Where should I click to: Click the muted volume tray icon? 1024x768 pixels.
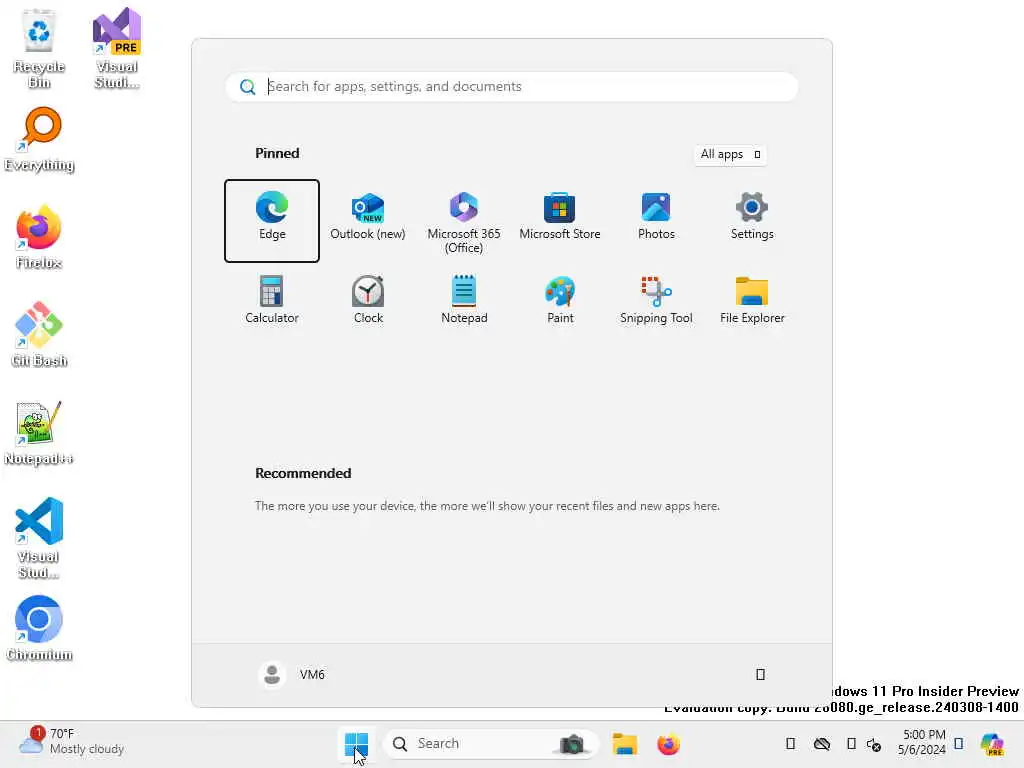[874, 744]
